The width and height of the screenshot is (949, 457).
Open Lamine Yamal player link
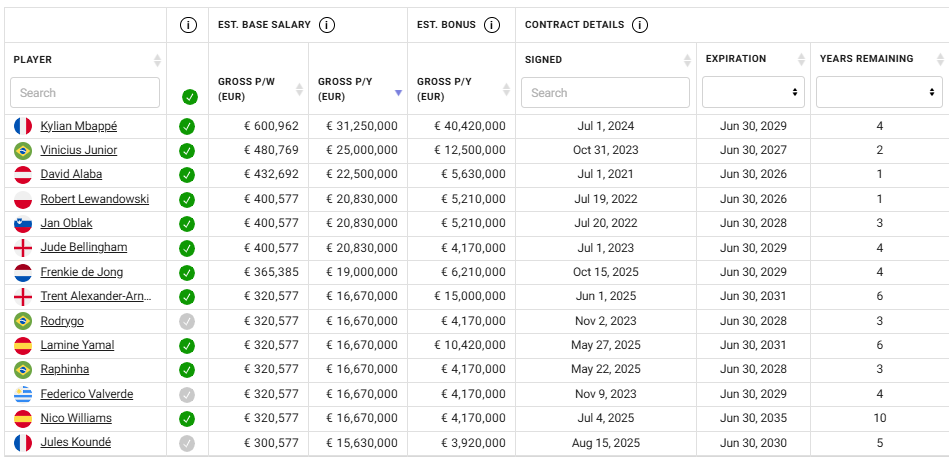pos(77,345)
